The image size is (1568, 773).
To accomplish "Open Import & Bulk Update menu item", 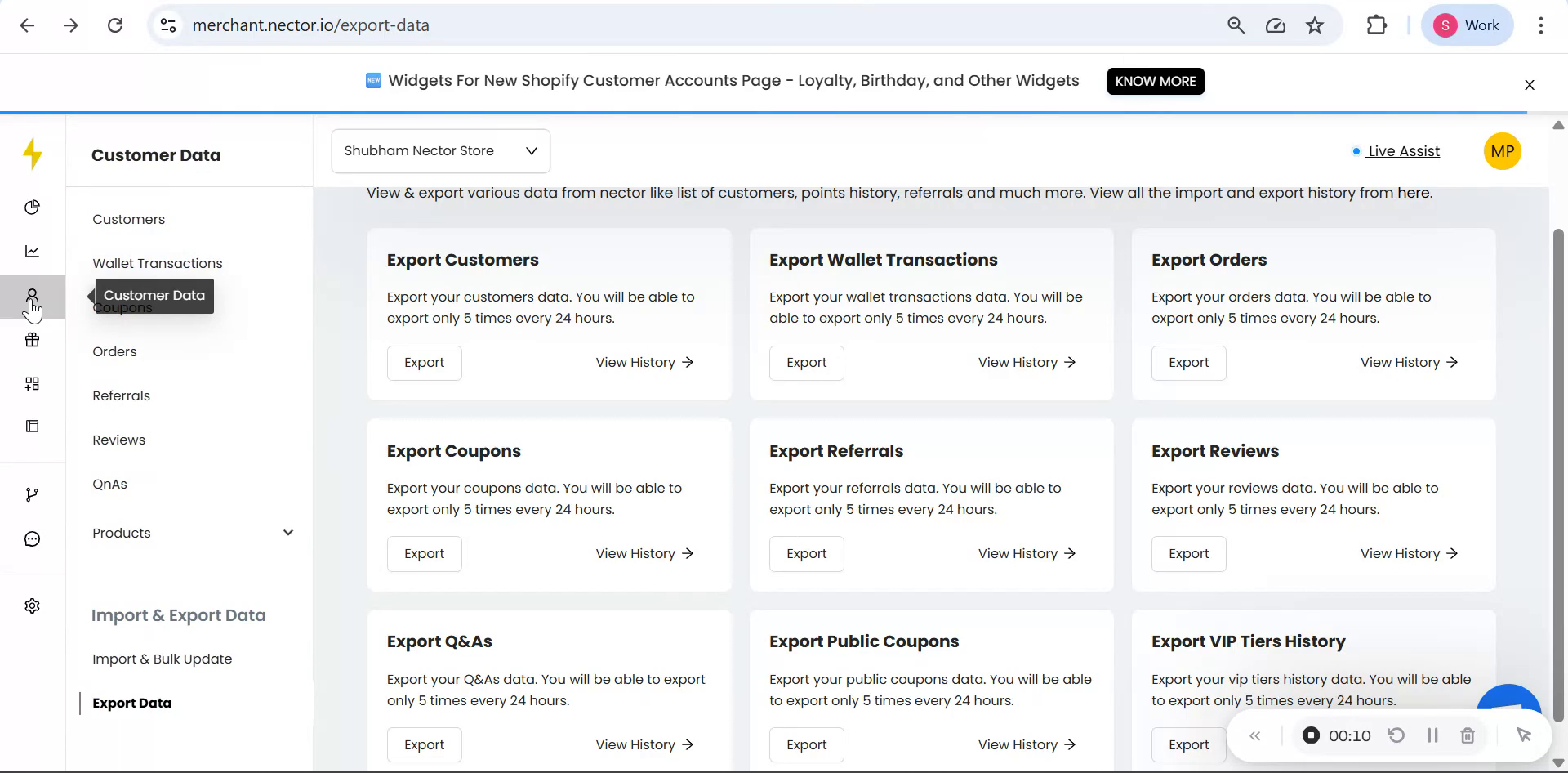I will click(163, 659).
